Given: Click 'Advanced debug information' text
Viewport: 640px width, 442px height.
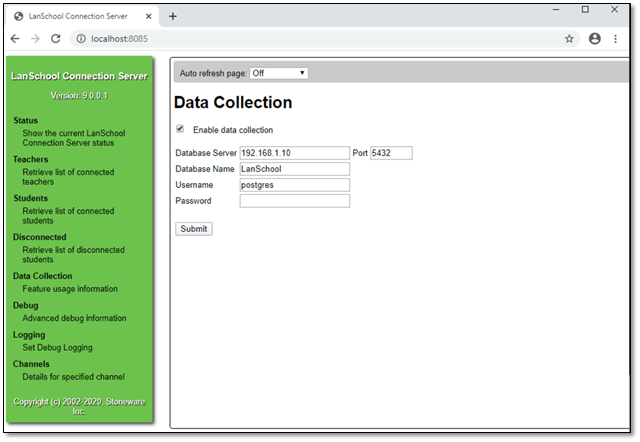Looking at the screenshot, I should pos(74,318).
